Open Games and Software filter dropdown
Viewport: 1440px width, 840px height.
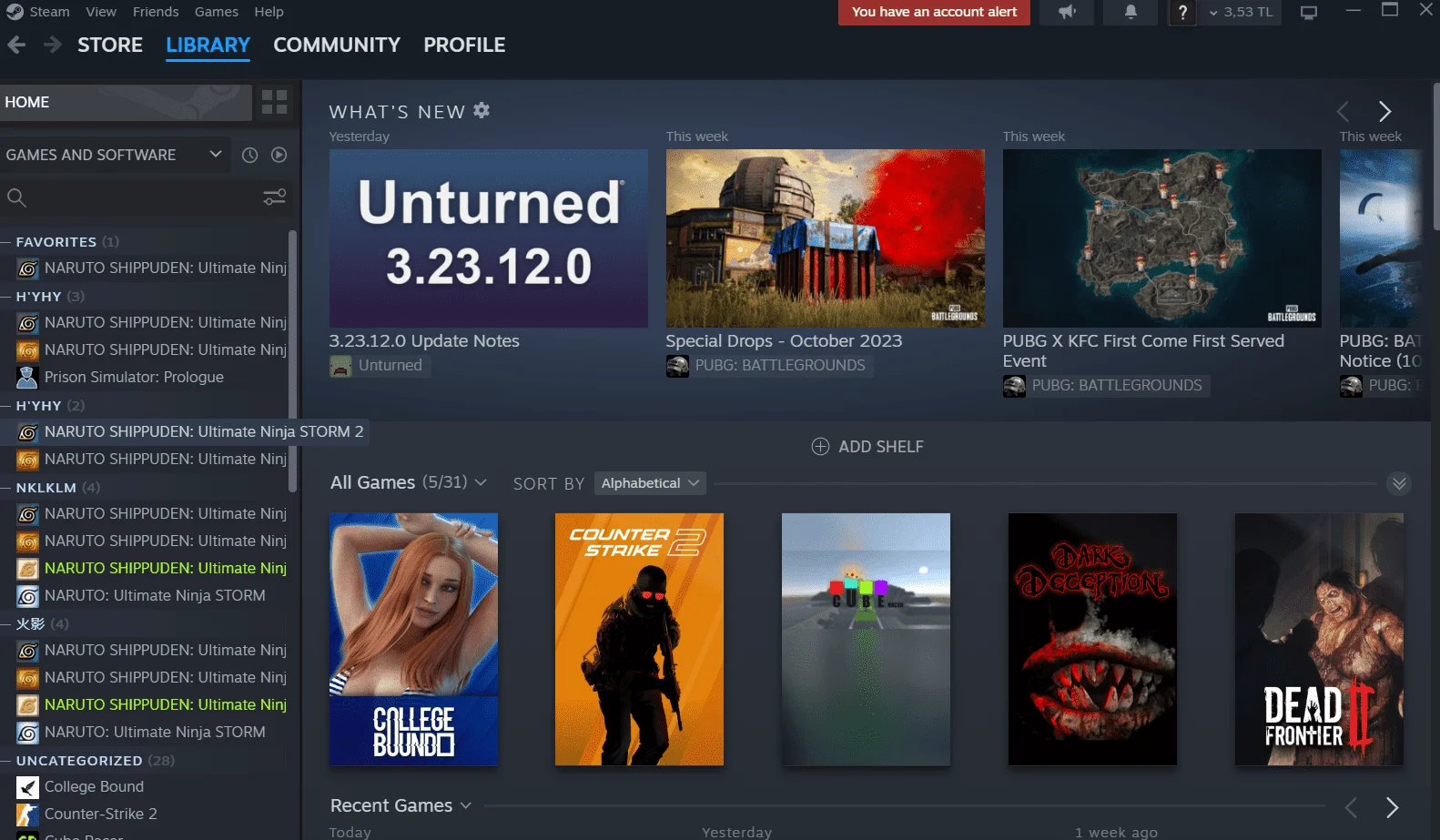[x=115, y=155]
